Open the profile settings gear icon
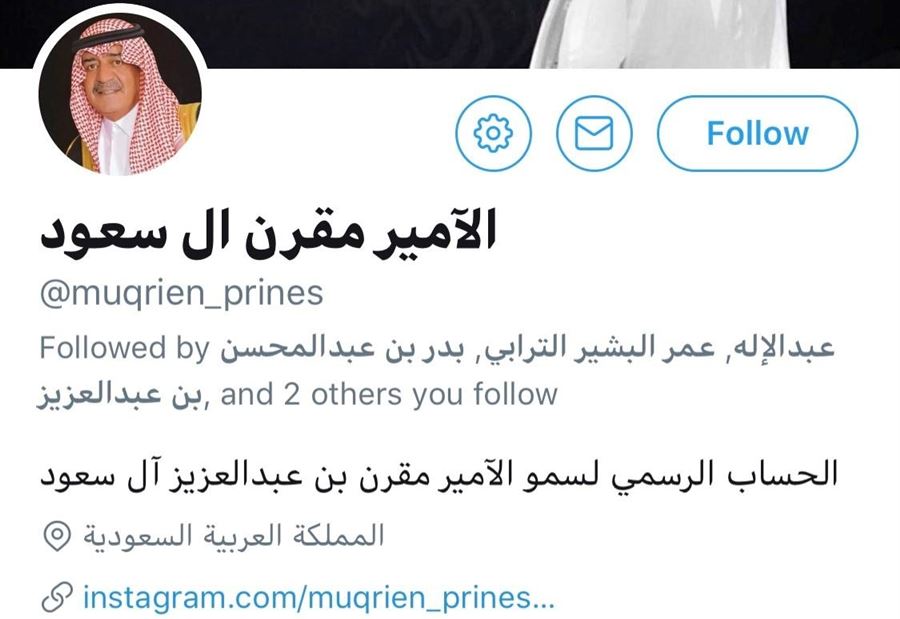The width and height of the screenshot is (900, 619). click(494, 133)
